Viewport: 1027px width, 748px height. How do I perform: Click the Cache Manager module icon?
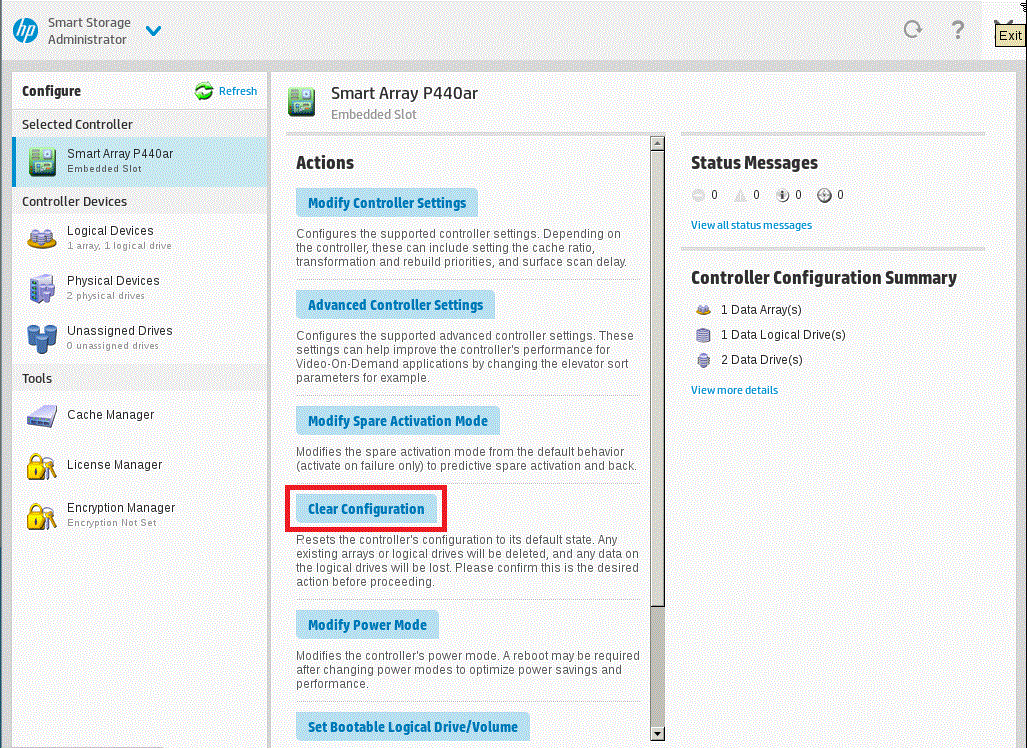pos(42,417)
